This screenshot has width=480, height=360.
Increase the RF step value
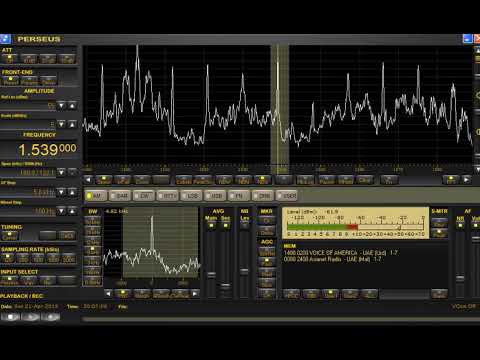click(72, 192)
